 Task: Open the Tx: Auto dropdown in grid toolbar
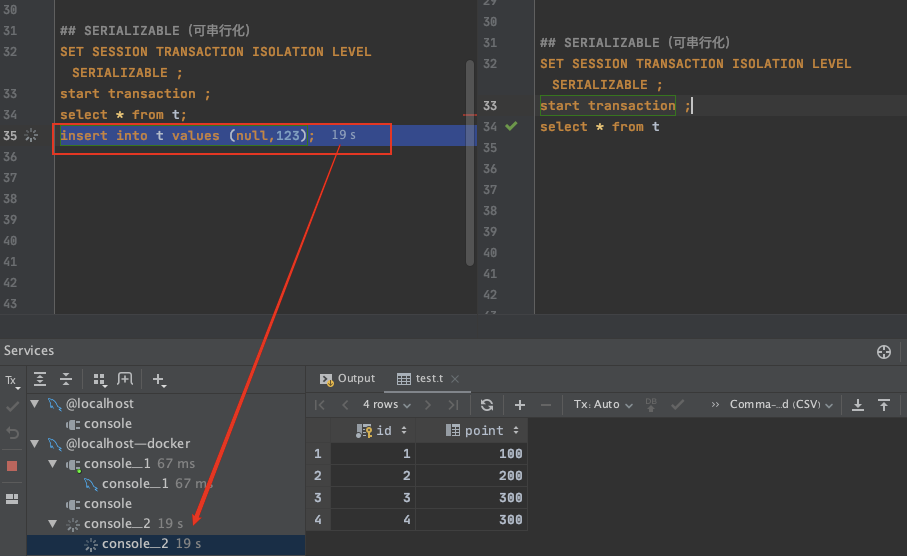pyautogui.click(x=603, y=404)
